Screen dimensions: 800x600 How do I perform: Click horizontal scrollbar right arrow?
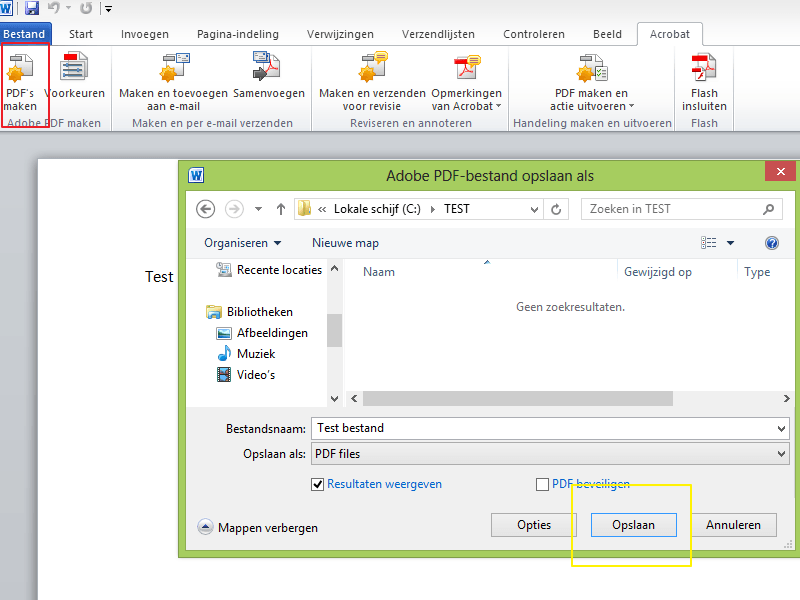point(786,398)
